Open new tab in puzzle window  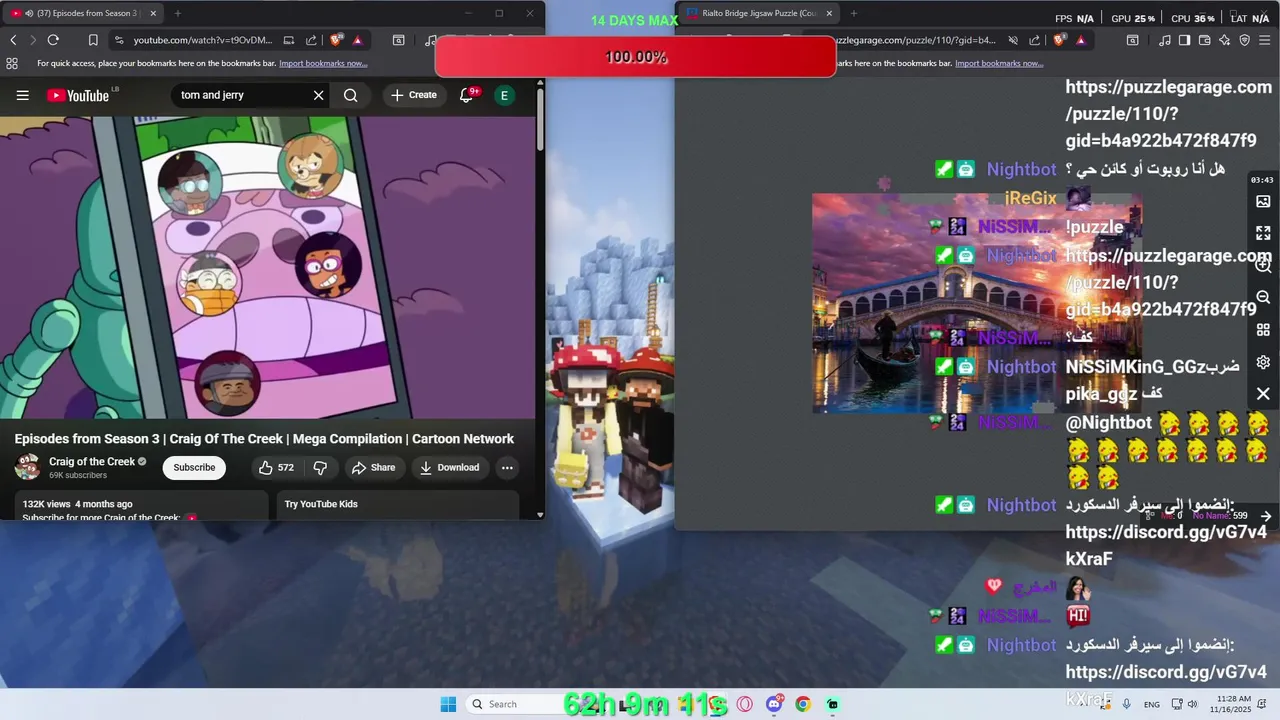click(853, 13)
